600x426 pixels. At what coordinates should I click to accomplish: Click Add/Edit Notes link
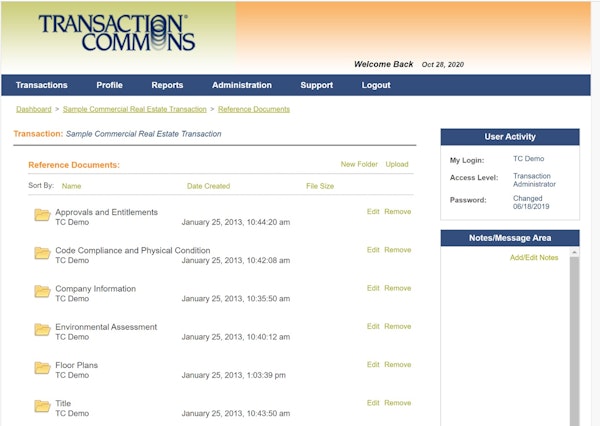[x=534, y=258]
